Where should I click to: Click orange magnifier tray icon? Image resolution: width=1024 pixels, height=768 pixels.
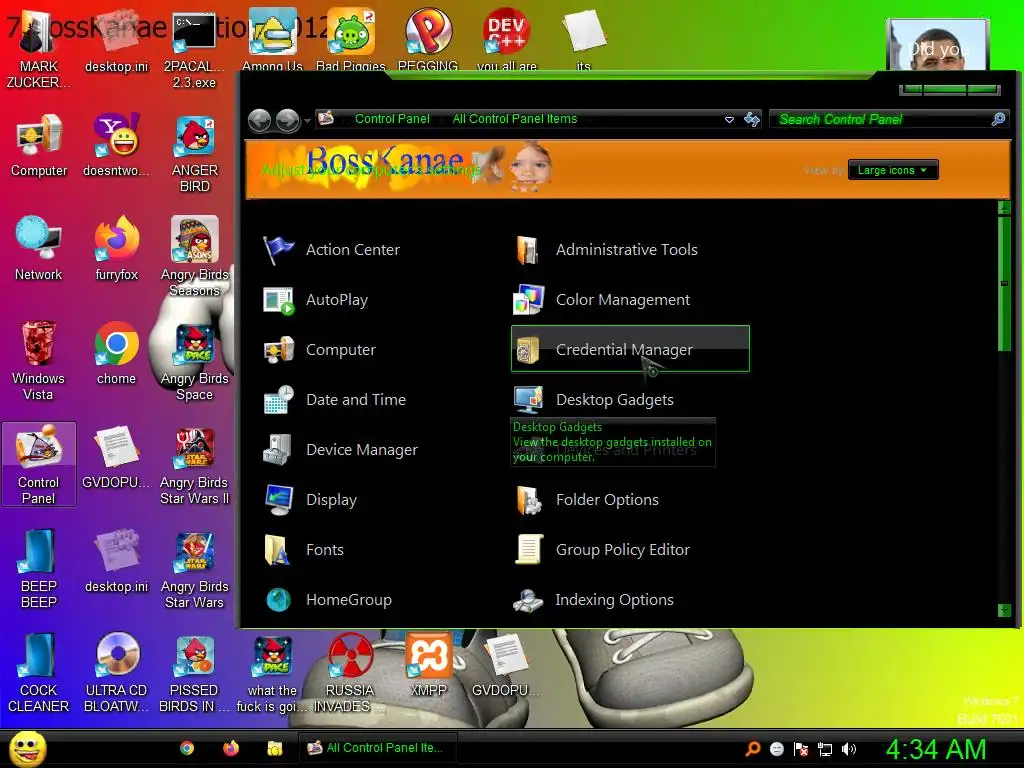coord(753,749)
